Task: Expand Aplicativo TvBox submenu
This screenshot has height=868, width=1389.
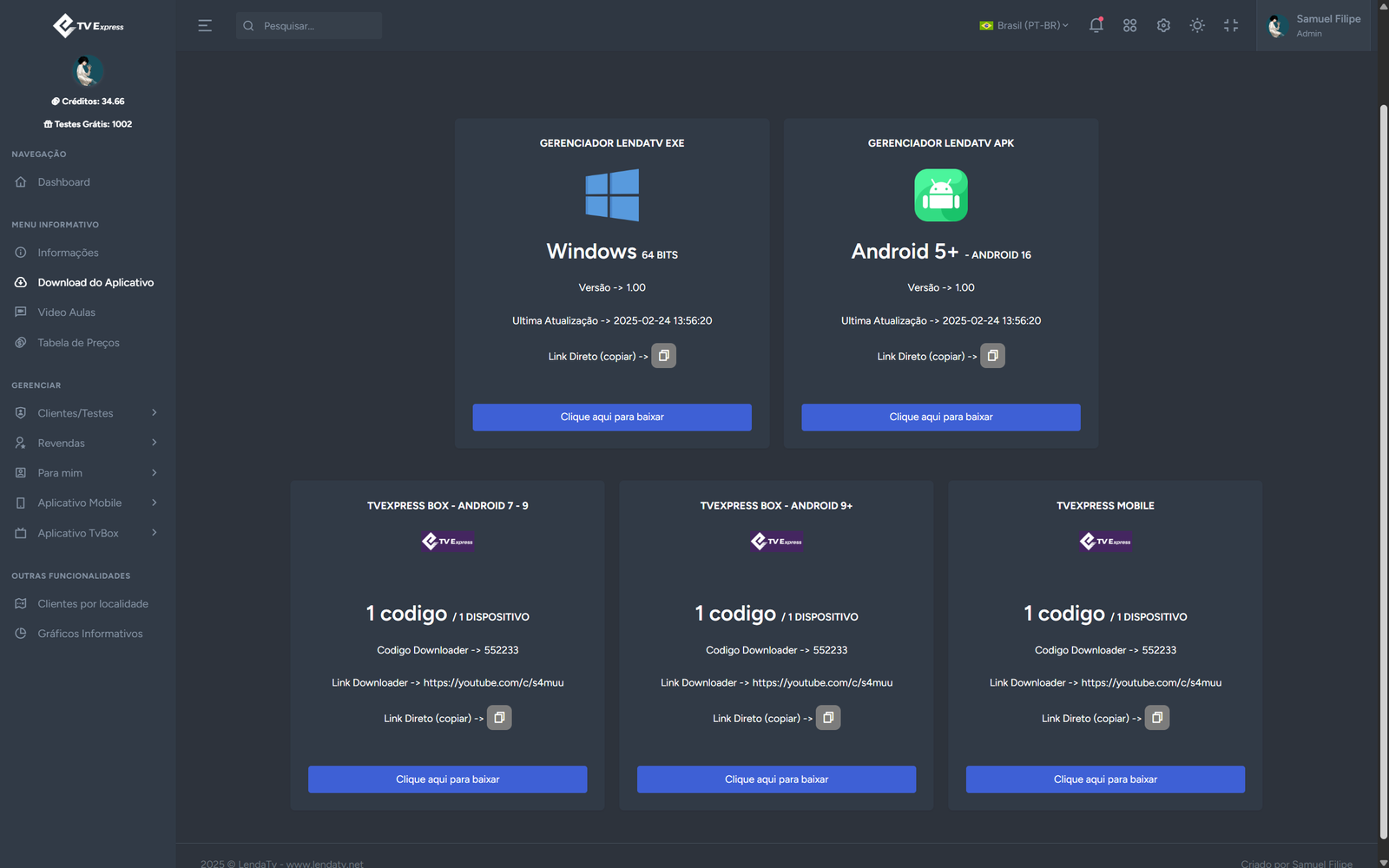Action: coord(88,533)
